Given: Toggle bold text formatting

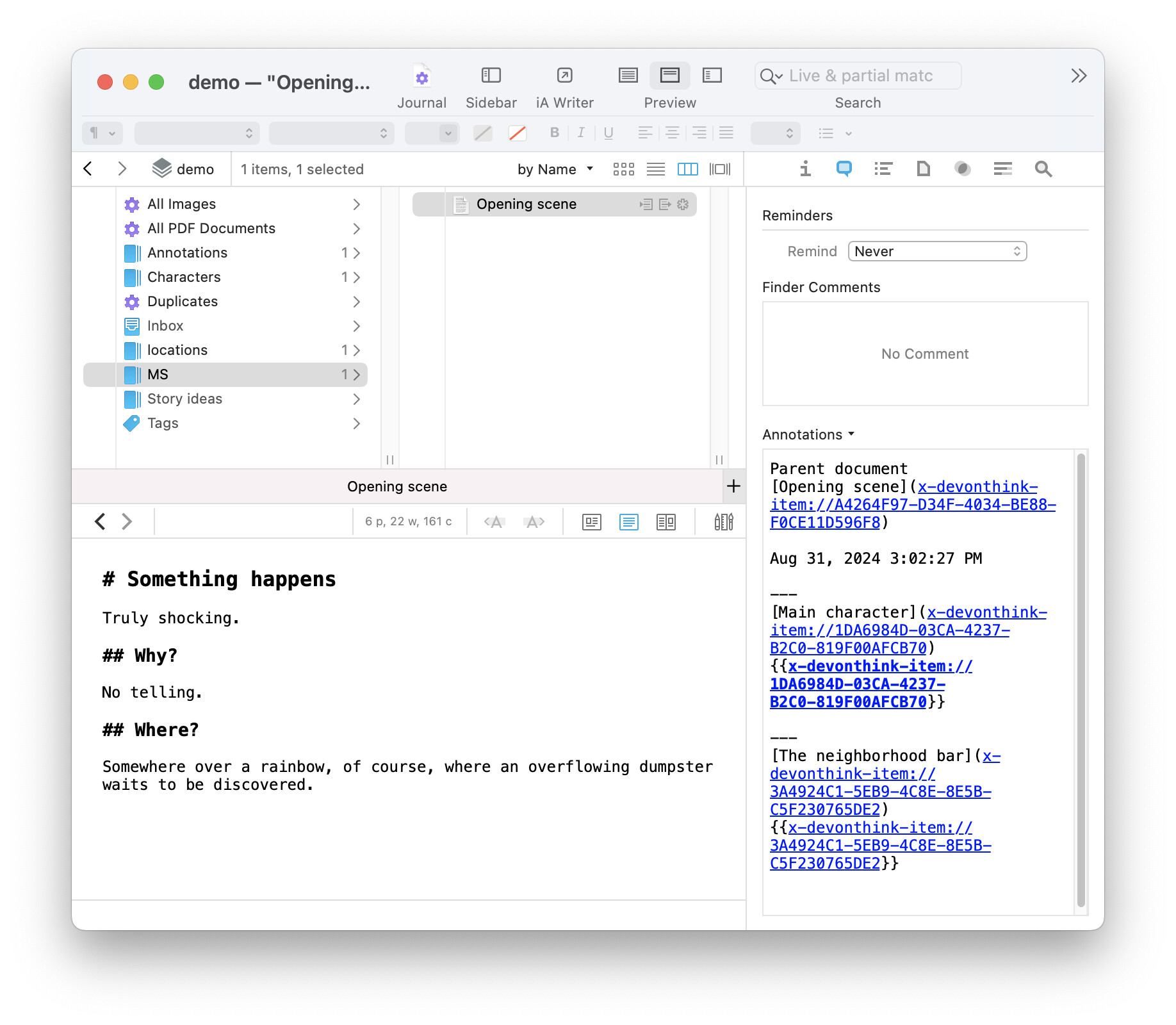Looking at the screenshot, I should pos(554,133).
